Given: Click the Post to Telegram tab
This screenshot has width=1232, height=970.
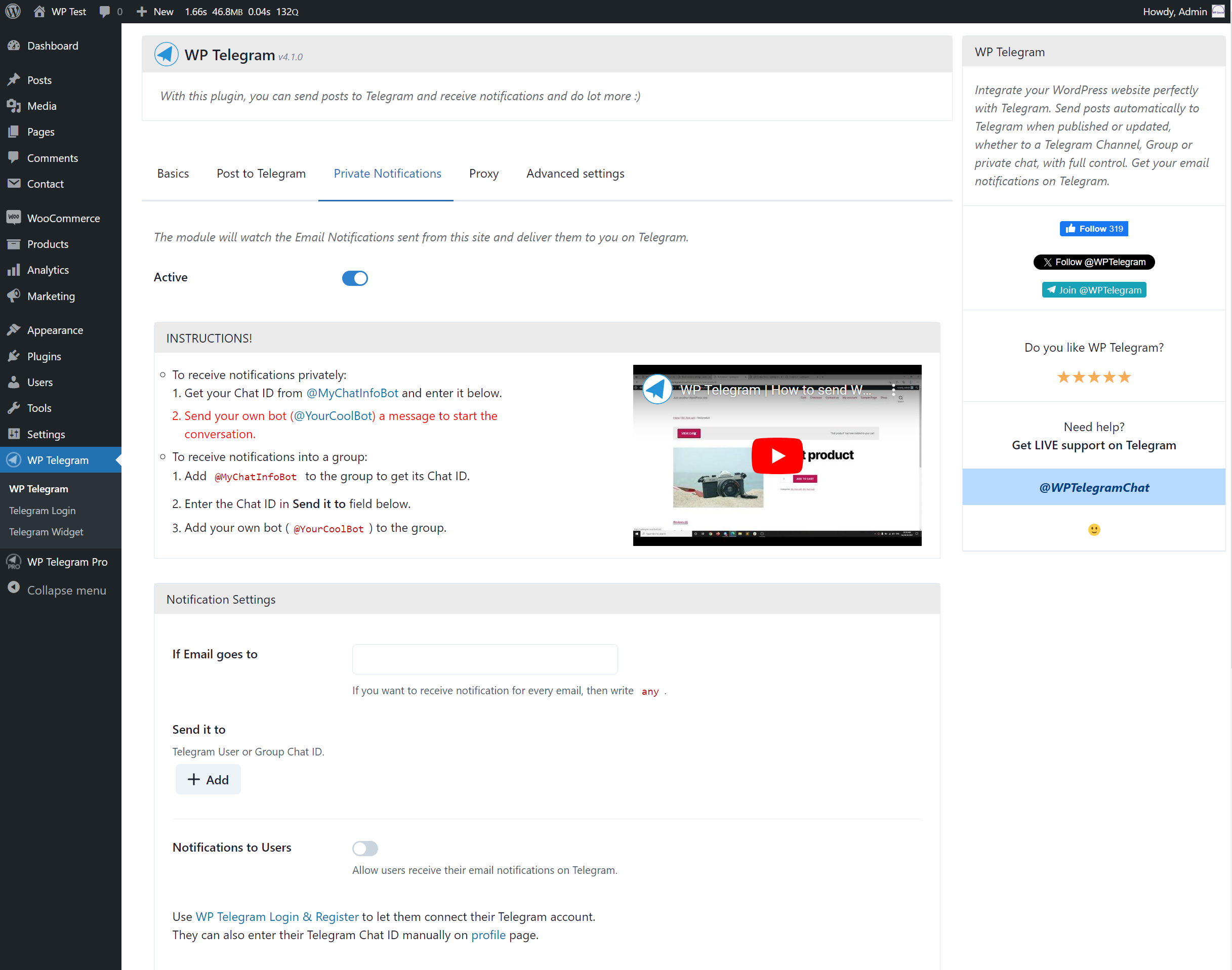Looking at the screenshot, I should point(261,173).
